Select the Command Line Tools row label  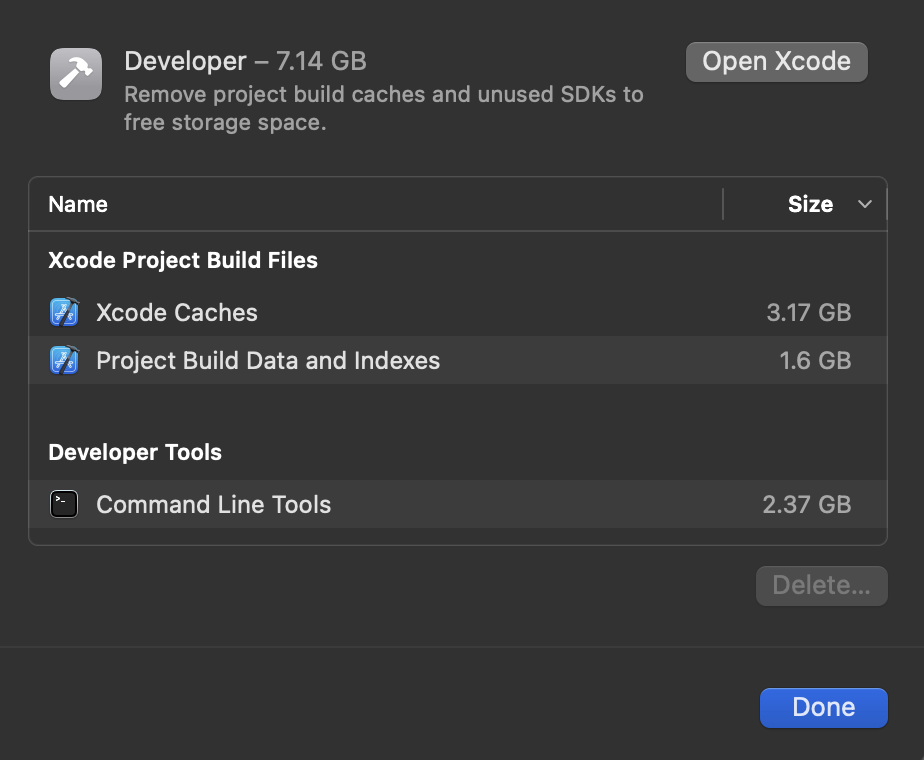coord(213,504)
